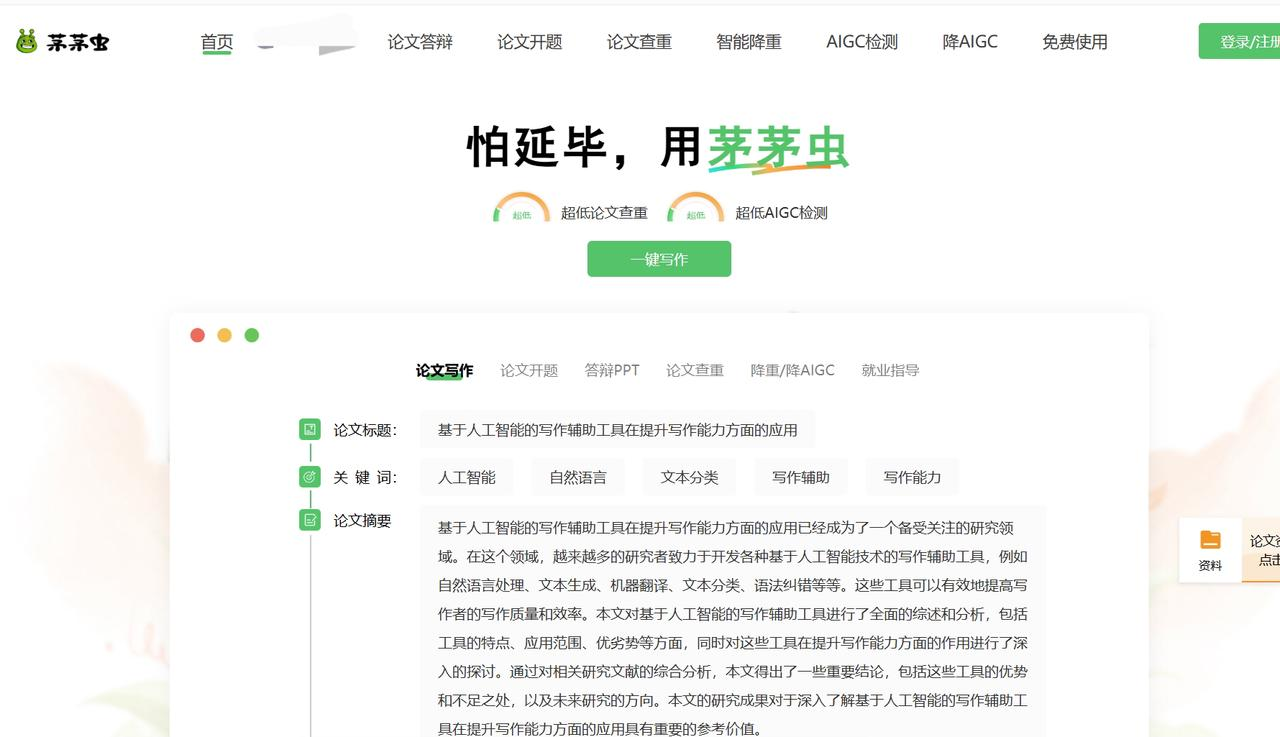Click the 论文标题 field with the thesis title

coord(618,430)
